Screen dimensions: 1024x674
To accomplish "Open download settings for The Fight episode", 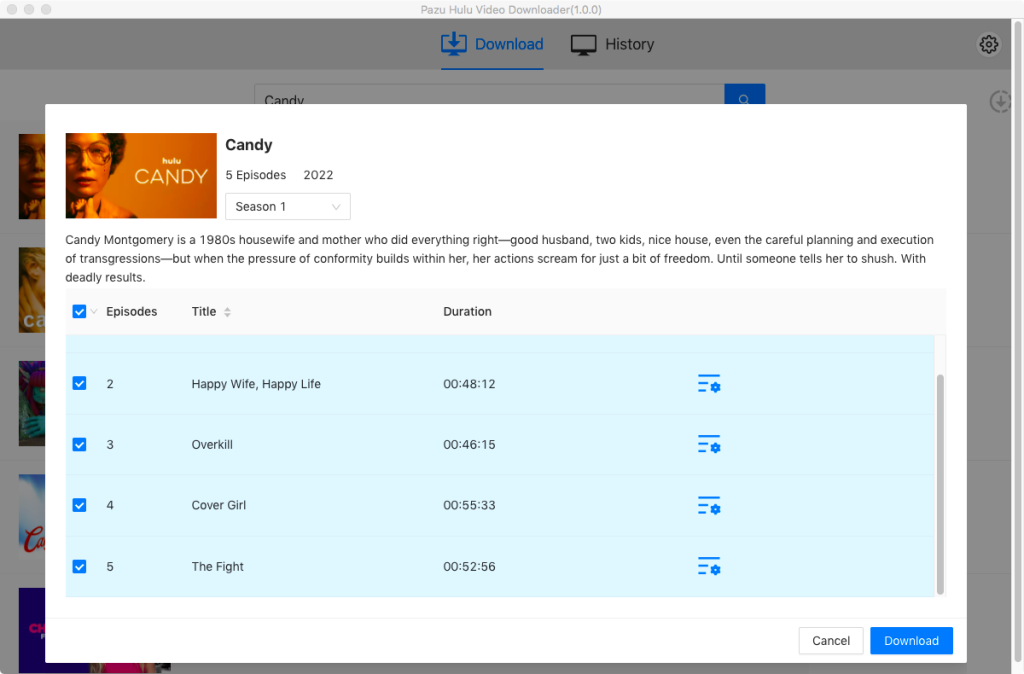I will [709, 566].
